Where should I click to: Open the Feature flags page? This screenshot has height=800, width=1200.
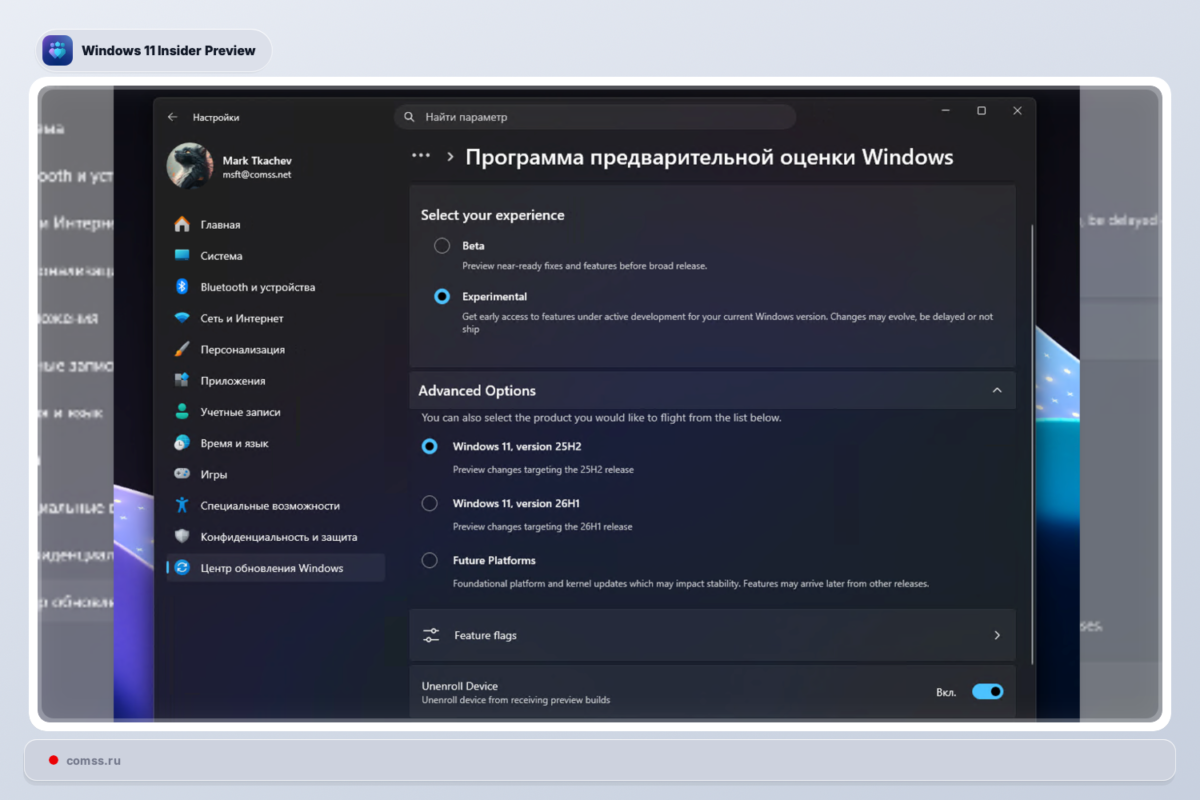pos(712,634)
